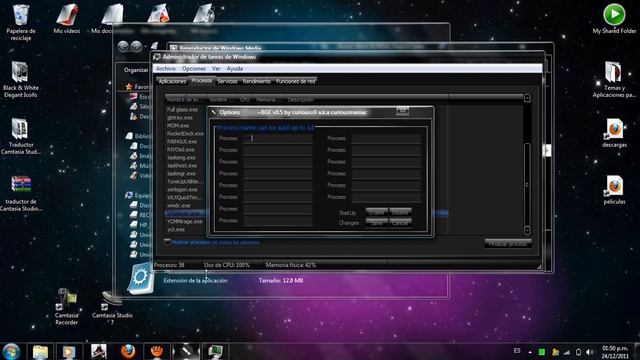
Task: Select the MOM.exe process row
Action: (x=178, y=126)
